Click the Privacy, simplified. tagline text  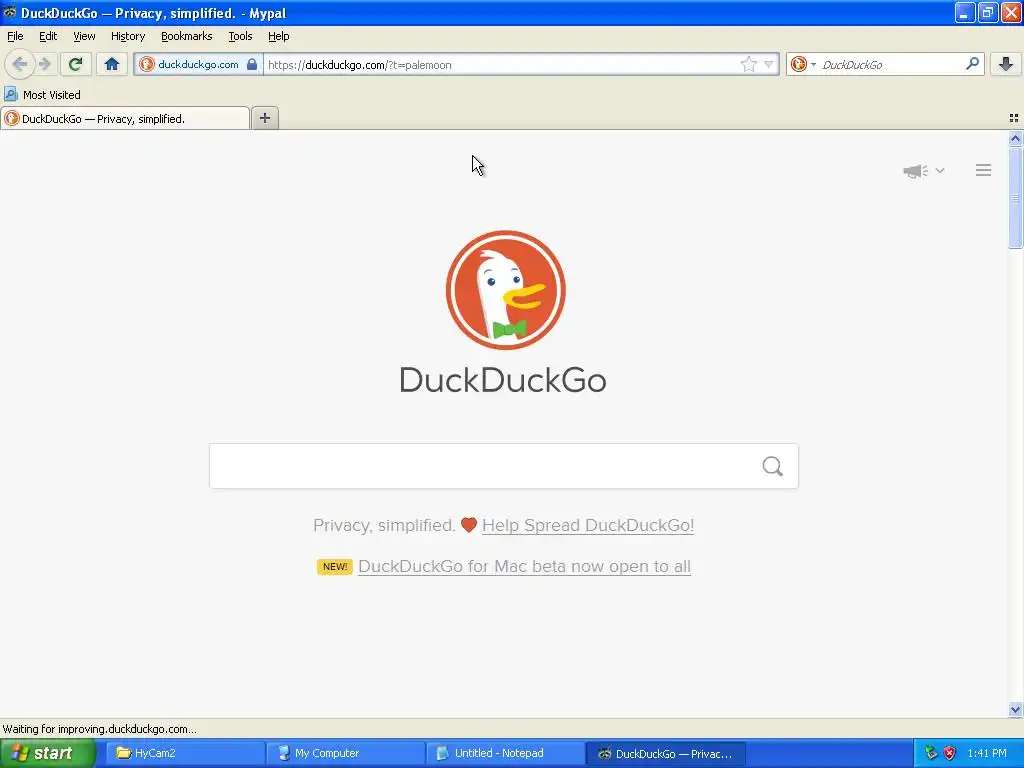click(x=384, y=525)
